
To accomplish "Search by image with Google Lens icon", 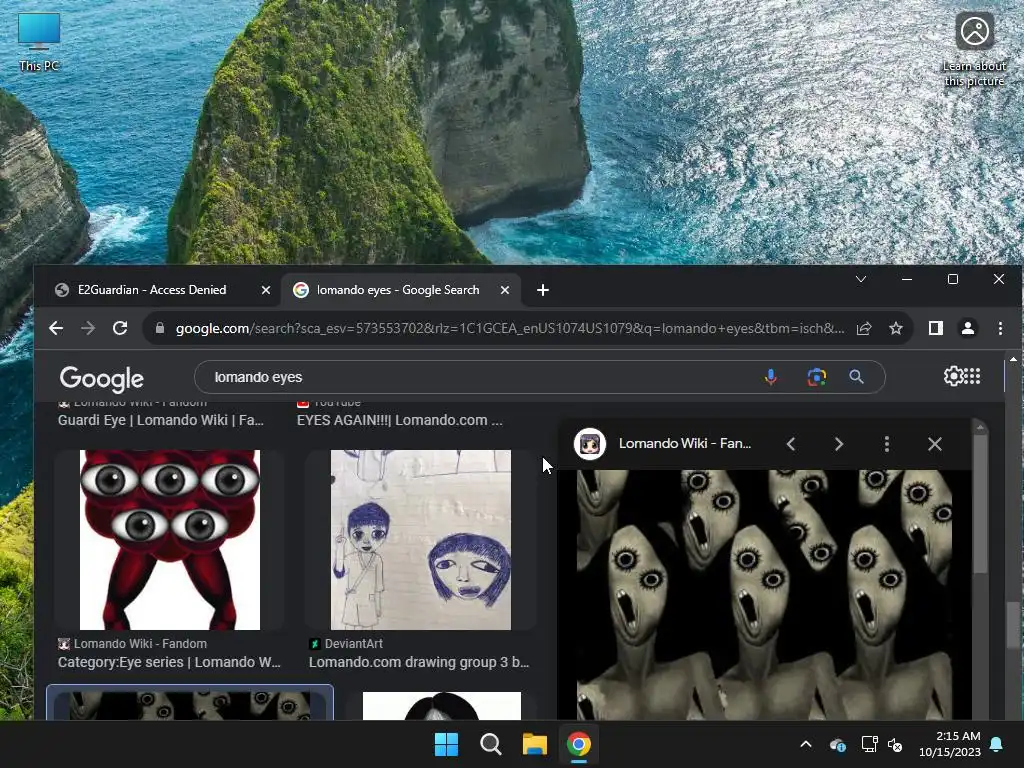I will point(816,377).
